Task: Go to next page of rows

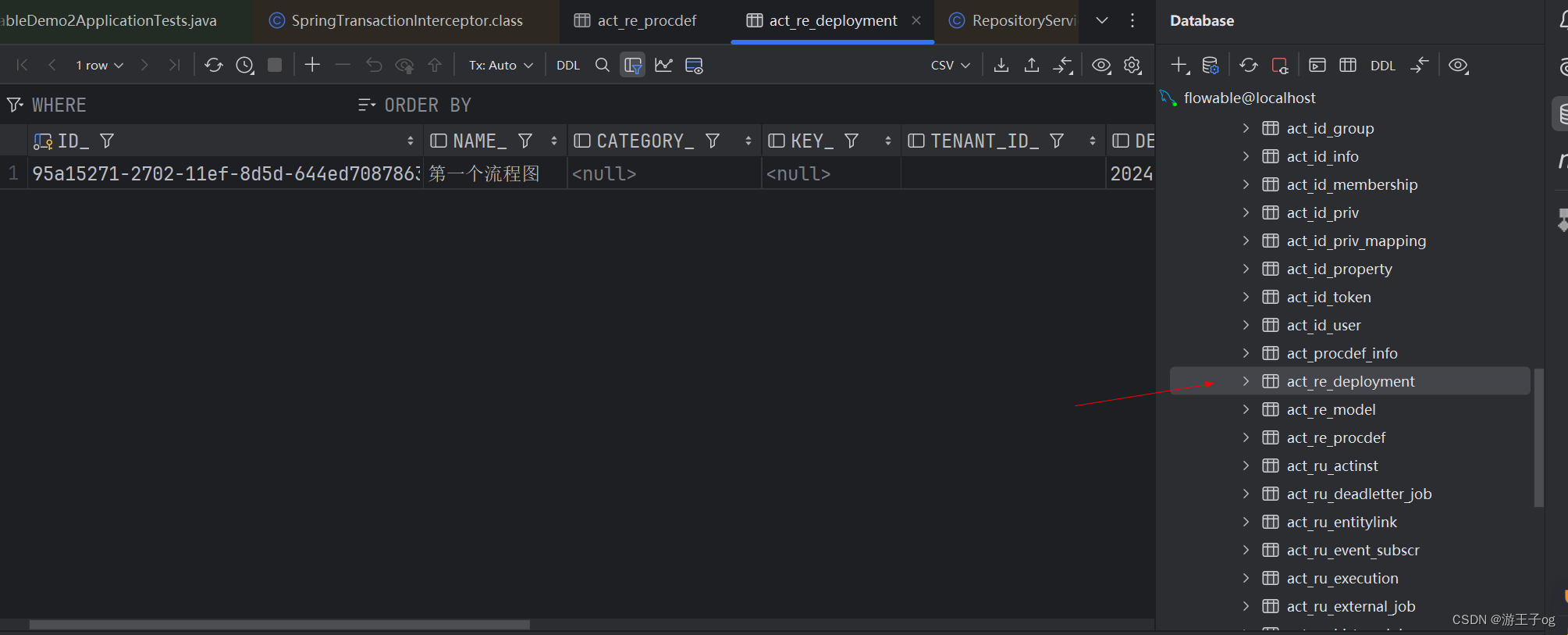Action: pyautogui.click(x=144, y=65)
